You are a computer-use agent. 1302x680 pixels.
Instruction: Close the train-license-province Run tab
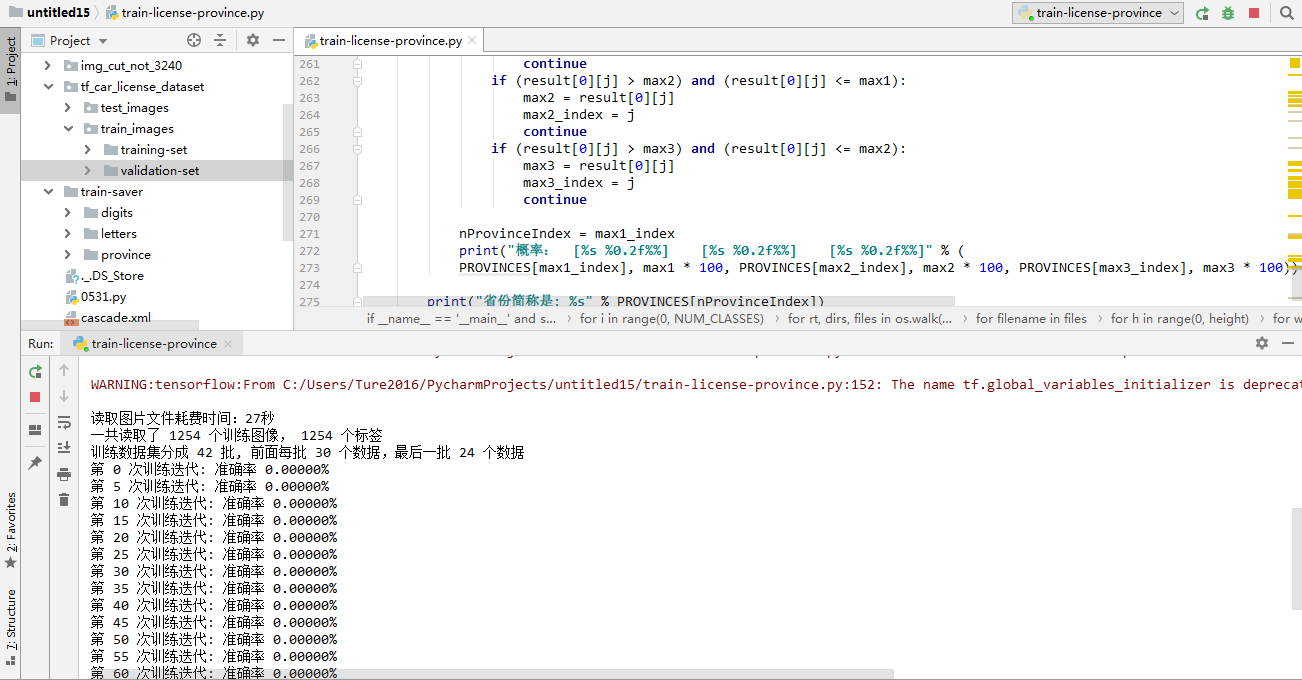[228, 344]
